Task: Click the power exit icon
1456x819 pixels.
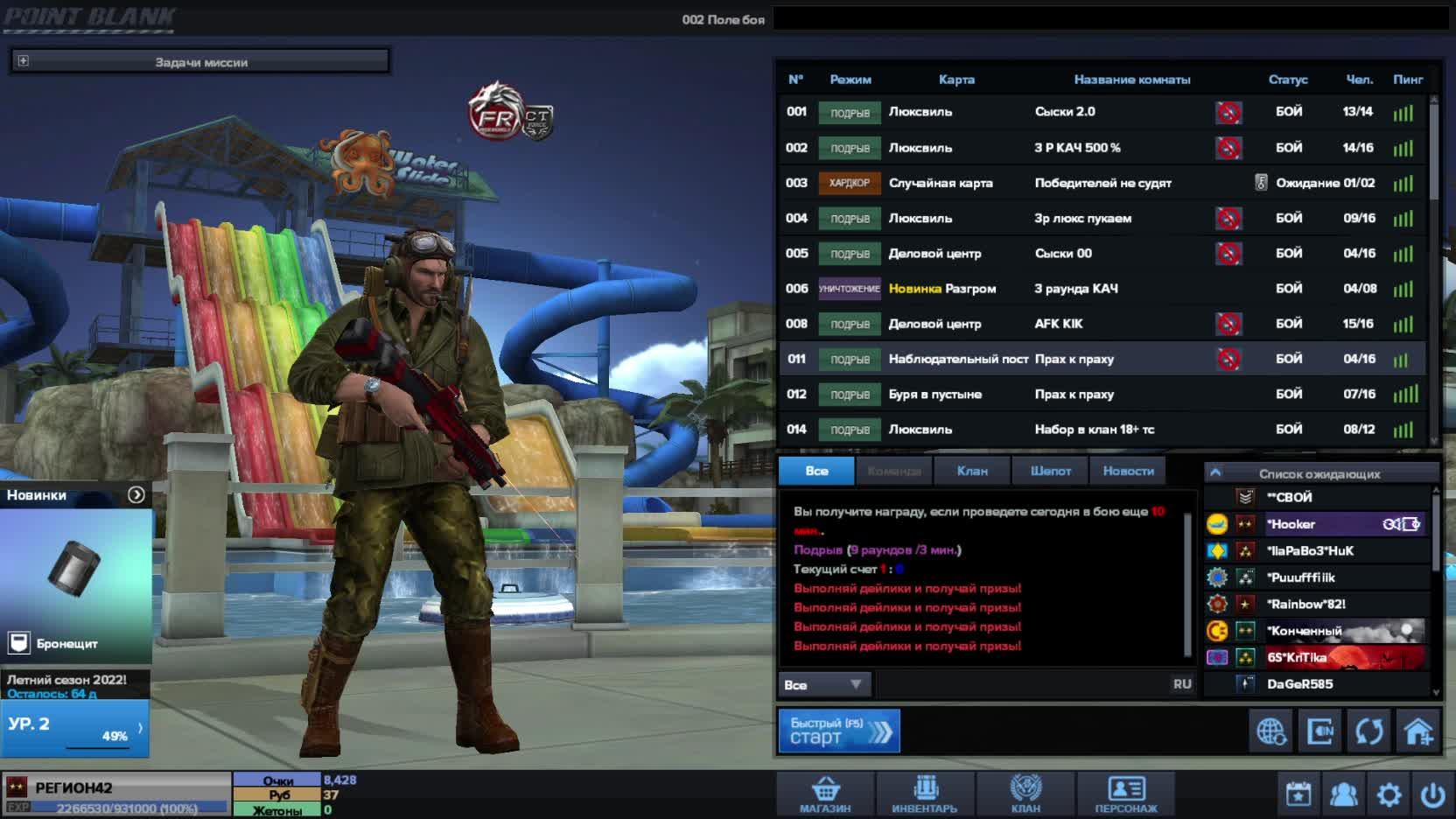Action: click(1432, 794)
